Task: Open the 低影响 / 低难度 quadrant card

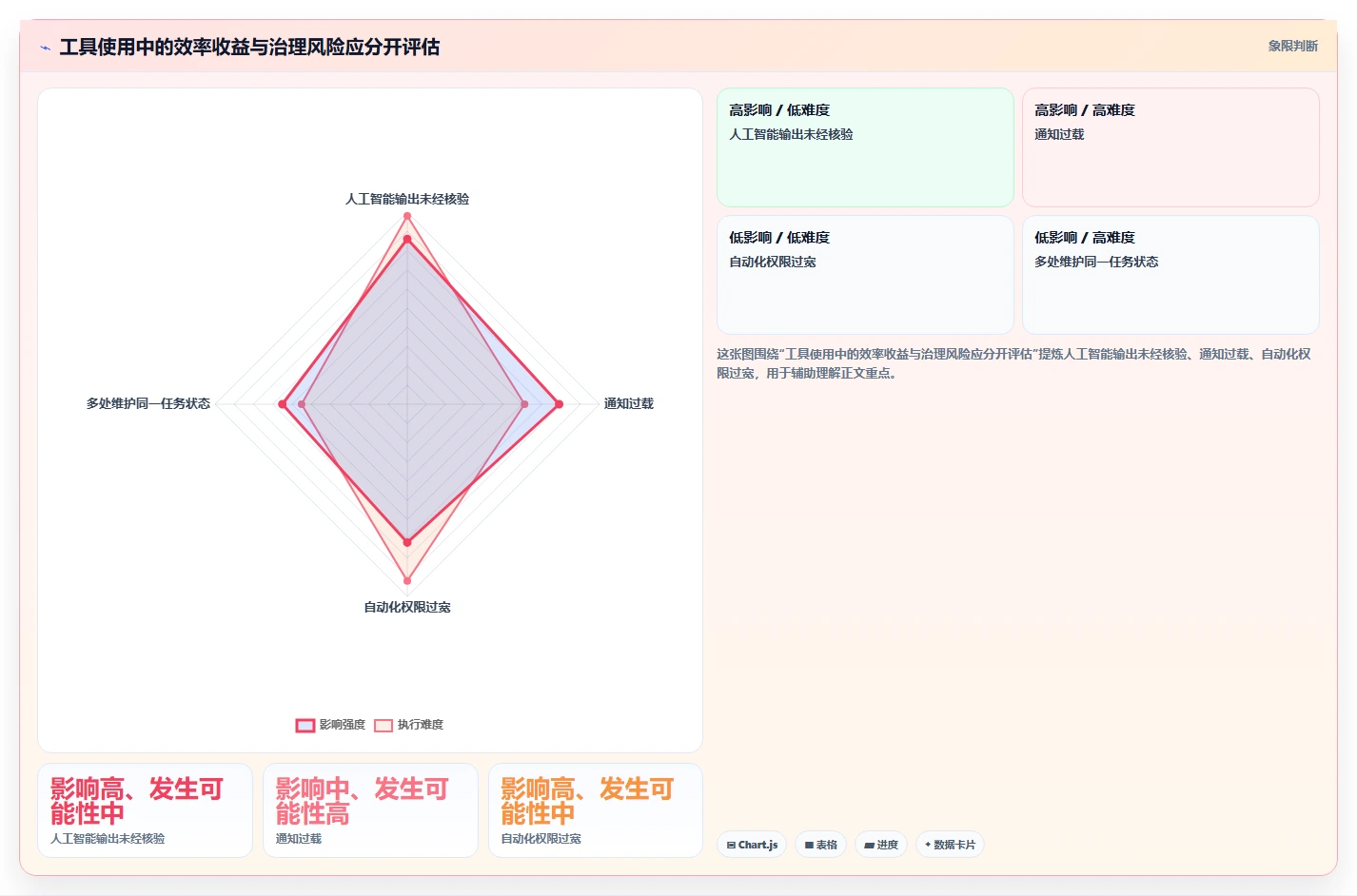Action: (x=865, y=275)
